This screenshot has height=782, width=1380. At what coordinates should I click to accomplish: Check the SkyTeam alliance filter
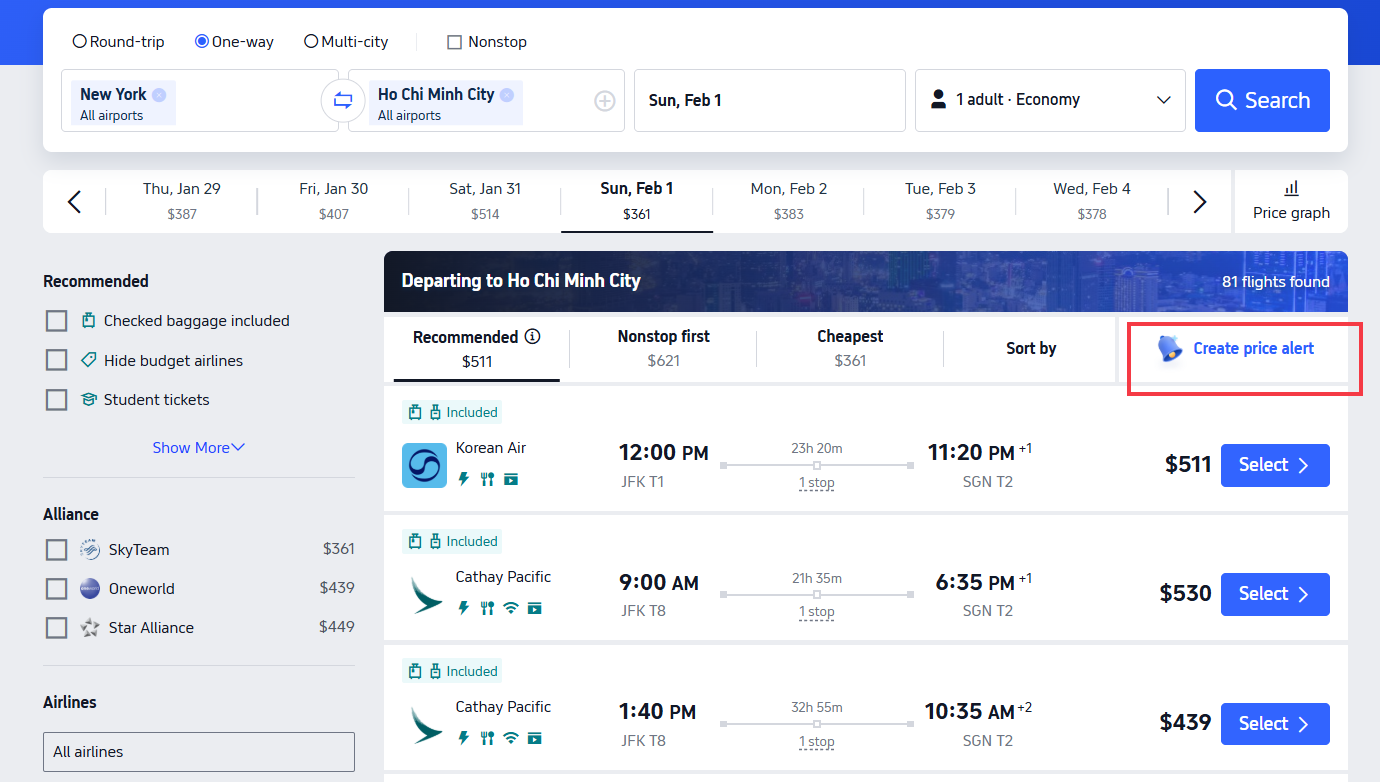click(x=56, y=549)
